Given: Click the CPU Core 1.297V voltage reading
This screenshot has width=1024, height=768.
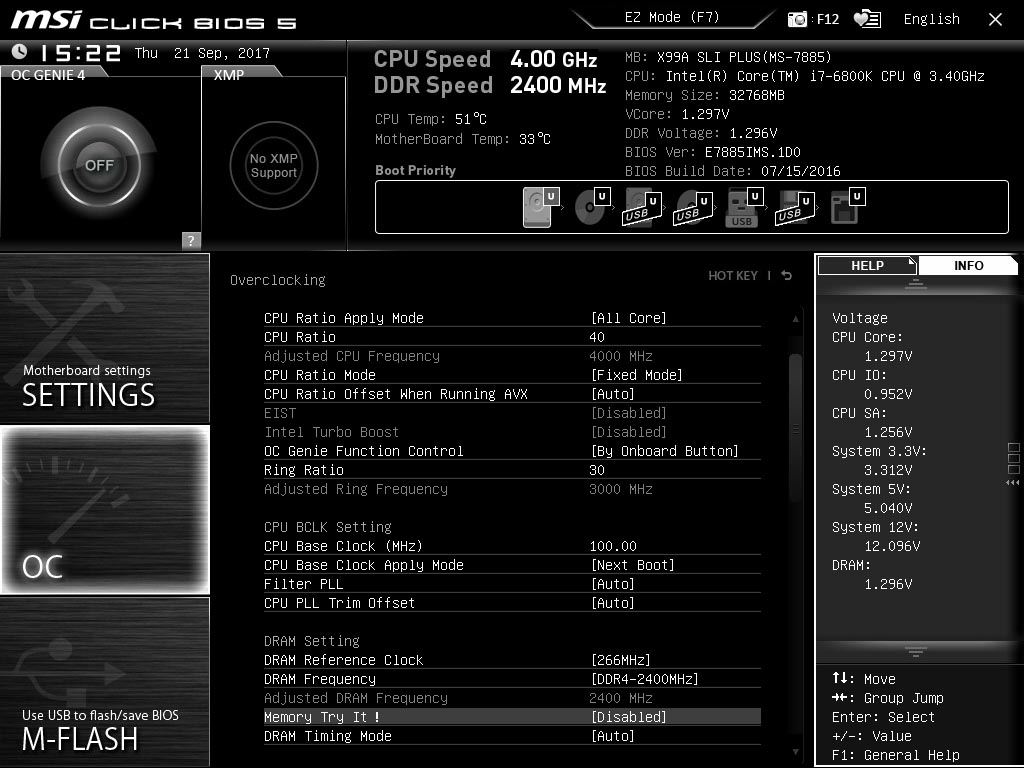Looking at the screenshot, I should 888,356.
